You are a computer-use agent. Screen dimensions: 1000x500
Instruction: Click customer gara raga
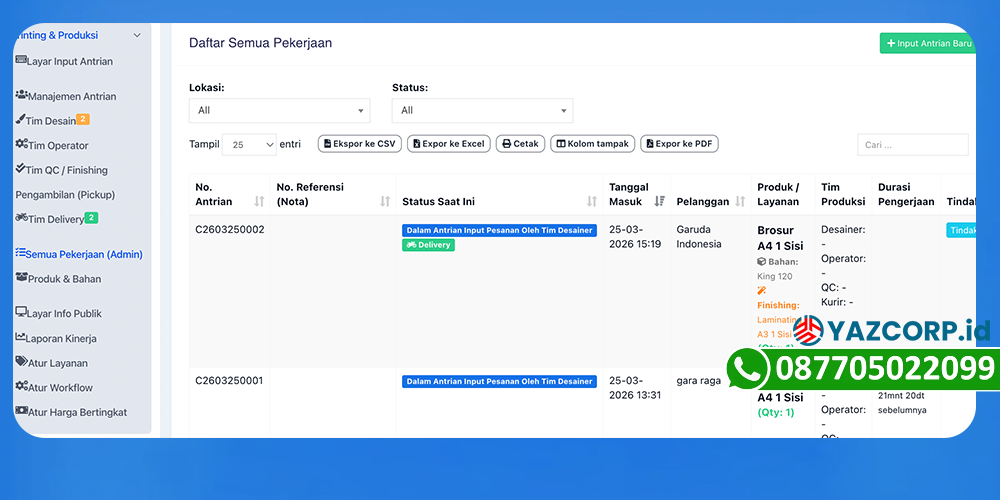698,381
